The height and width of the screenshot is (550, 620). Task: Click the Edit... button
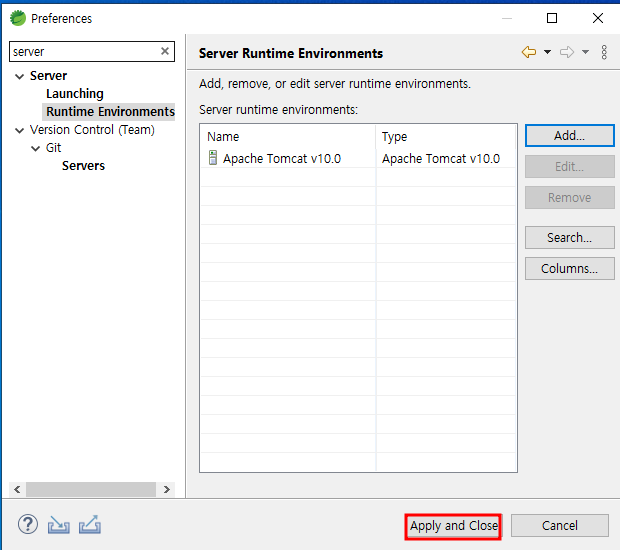coord(570,166)
